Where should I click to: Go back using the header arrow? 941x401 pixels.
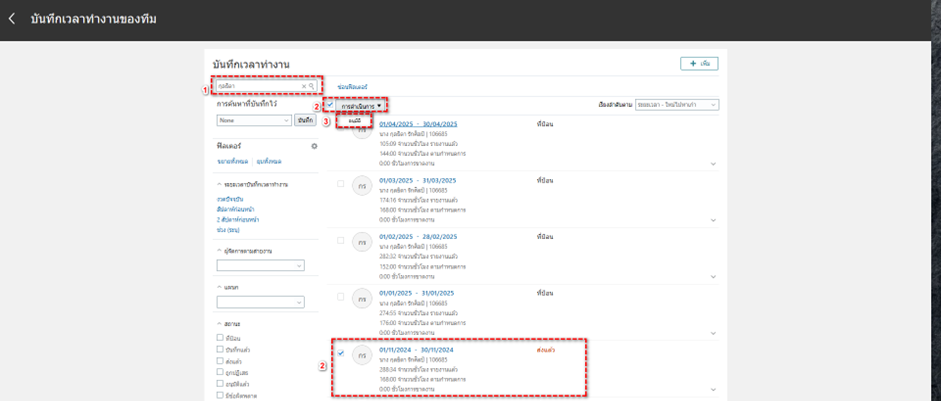(12, 19)
